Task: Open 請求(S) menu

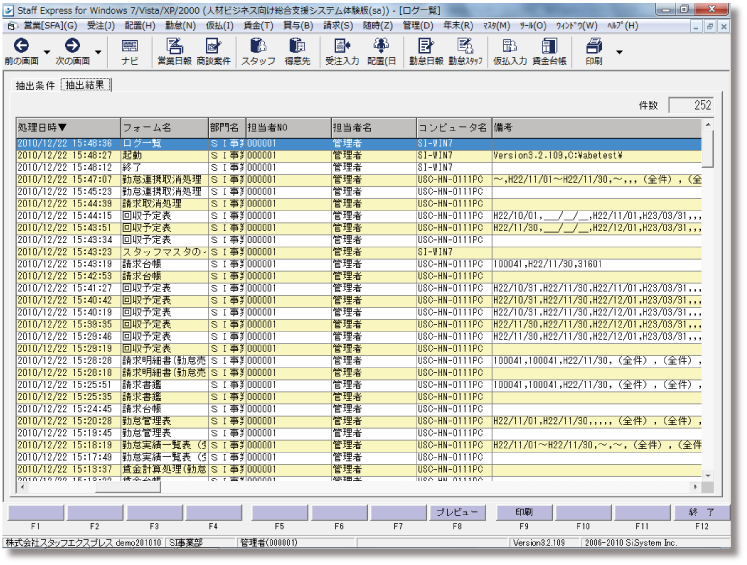Action: click(338, 26)
